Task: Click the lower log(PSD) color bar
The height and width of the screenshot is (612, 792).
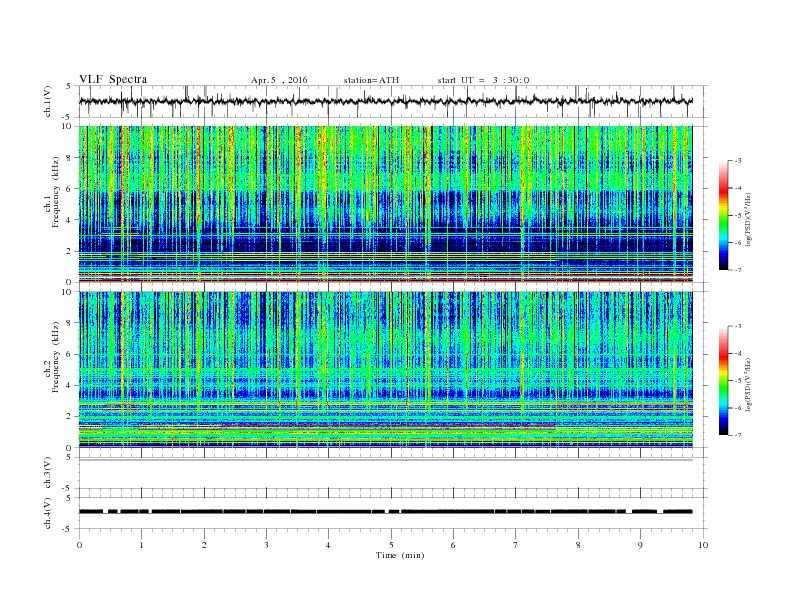Action: 724,381
